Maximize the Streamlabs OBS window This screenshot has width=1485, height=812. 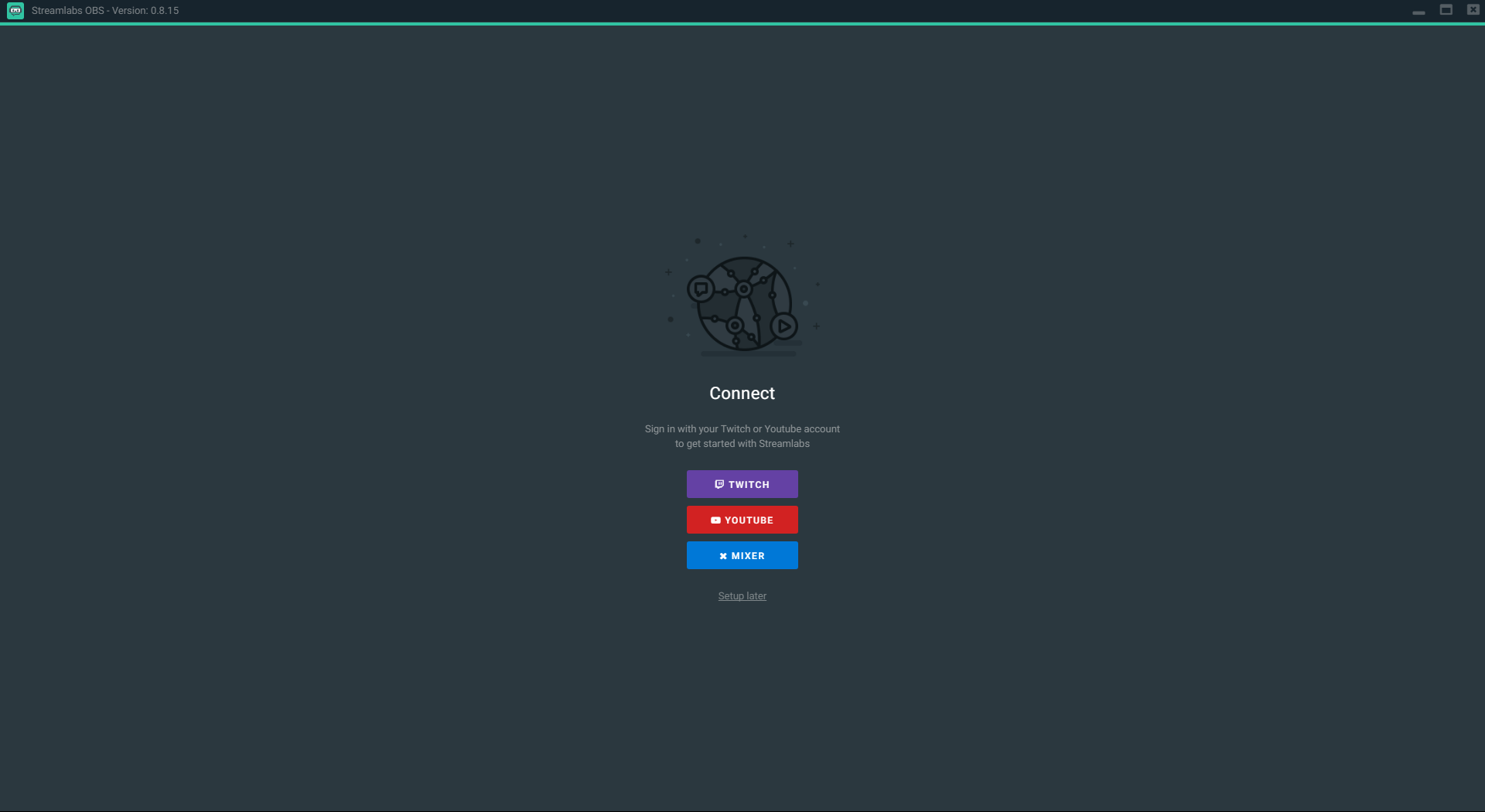click(1446, 10)
